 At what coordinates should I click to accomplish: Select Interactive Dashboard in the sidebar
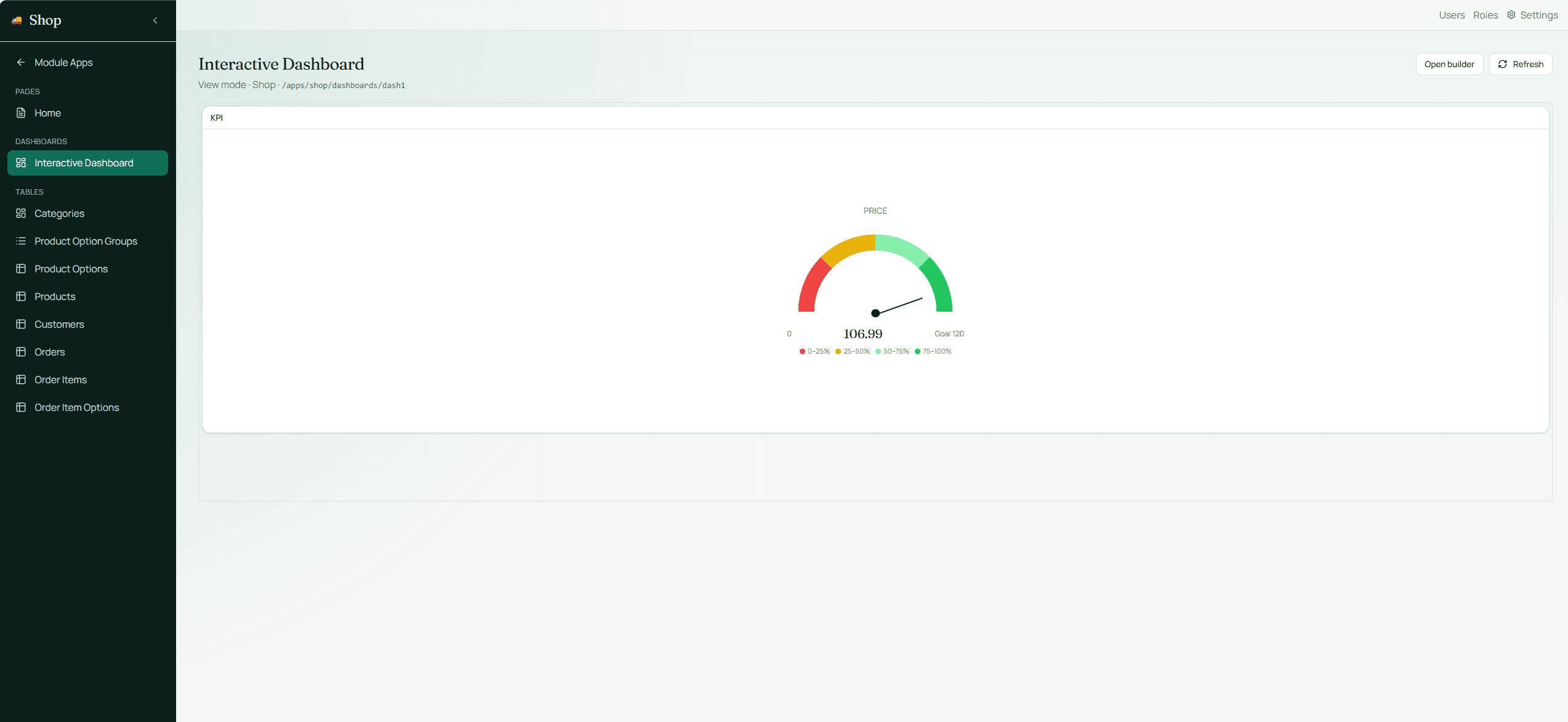click(87, 163)
